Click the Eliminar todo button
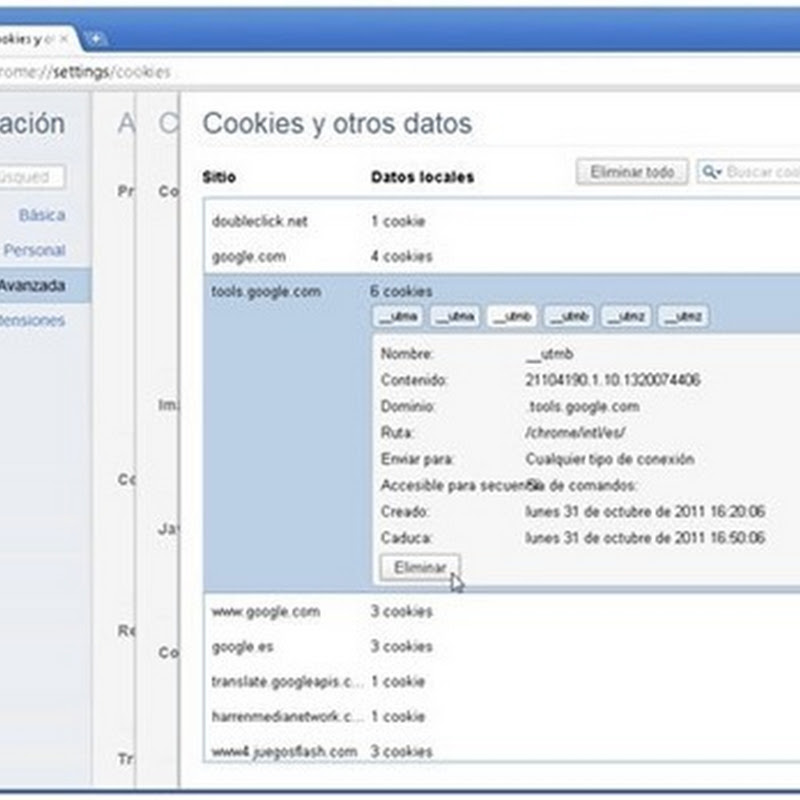 [632, 172]
